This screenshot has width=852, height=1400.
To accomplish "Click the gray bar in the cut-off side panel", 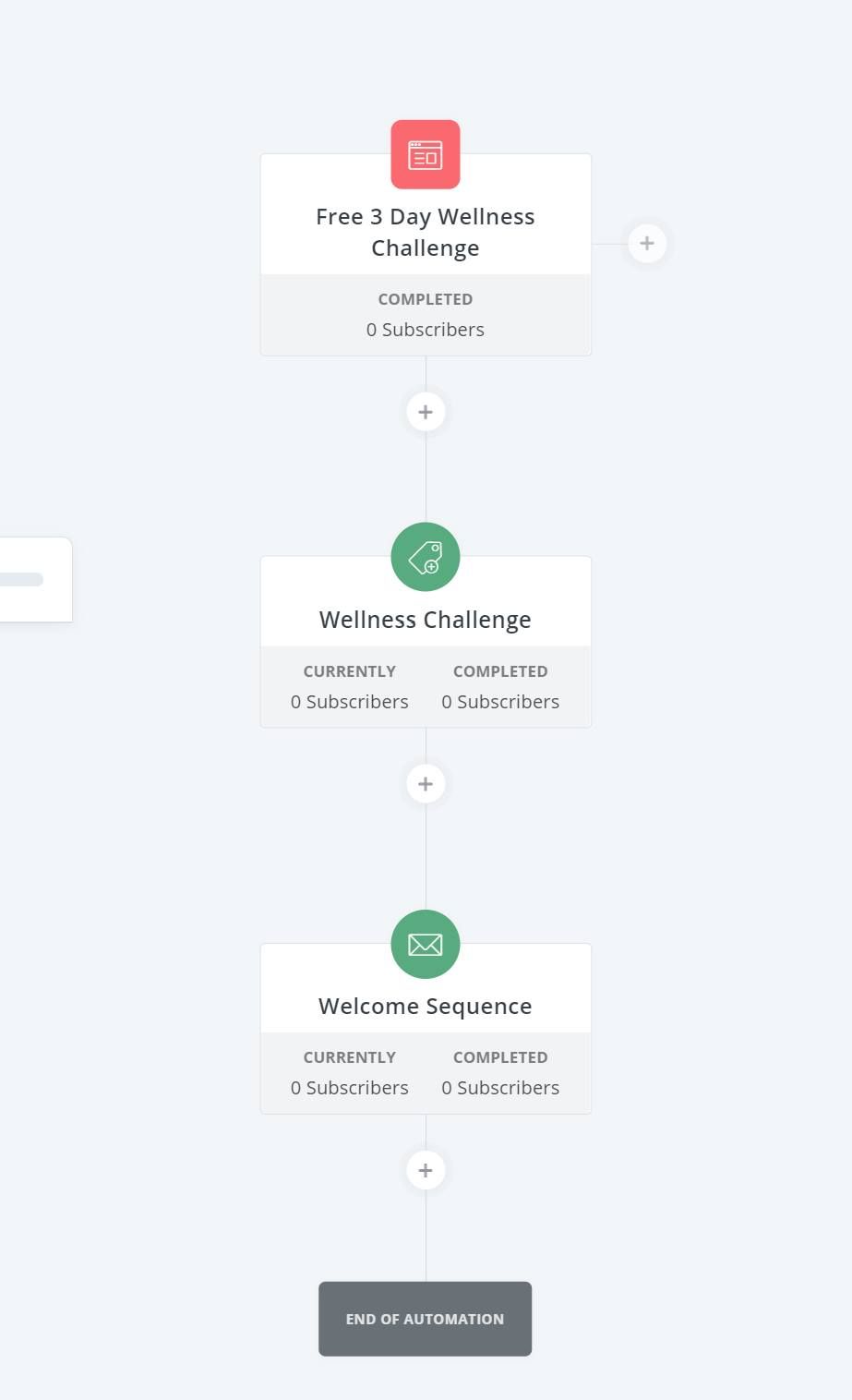I will click(21, 579).
